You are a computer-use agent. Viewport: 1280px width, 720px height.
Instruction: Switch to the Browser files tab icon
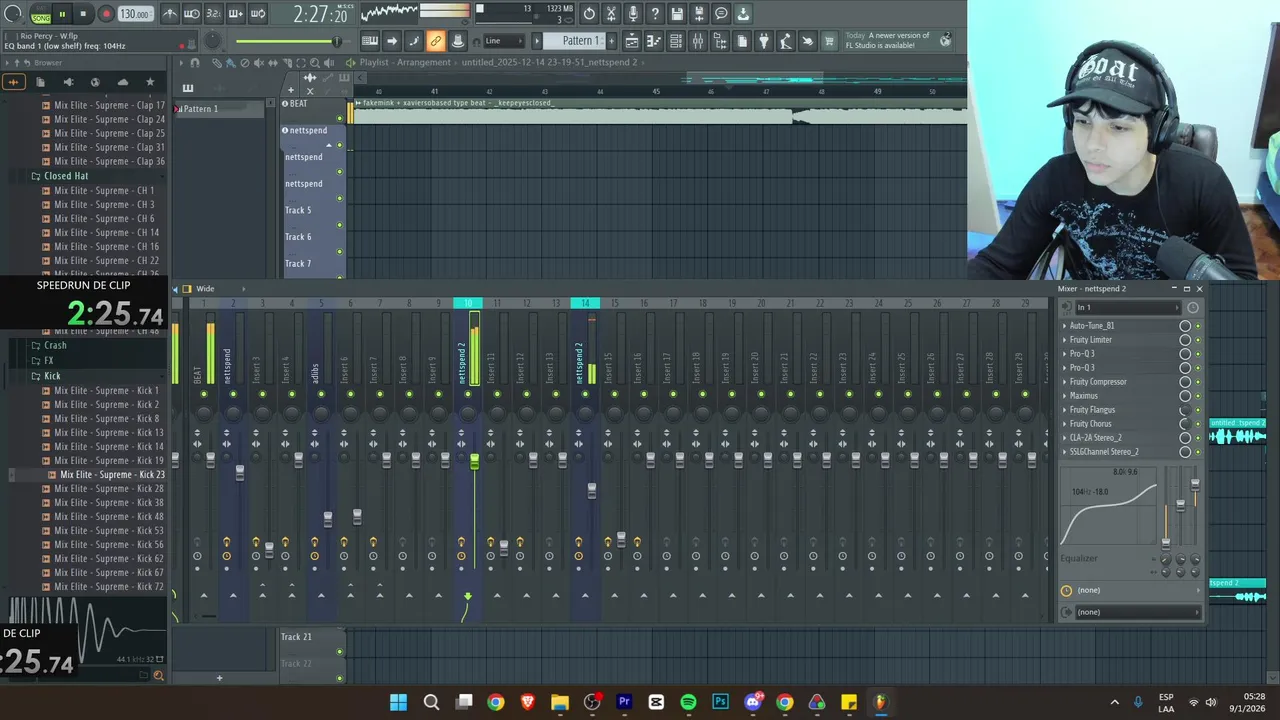[x=41, y=82]
